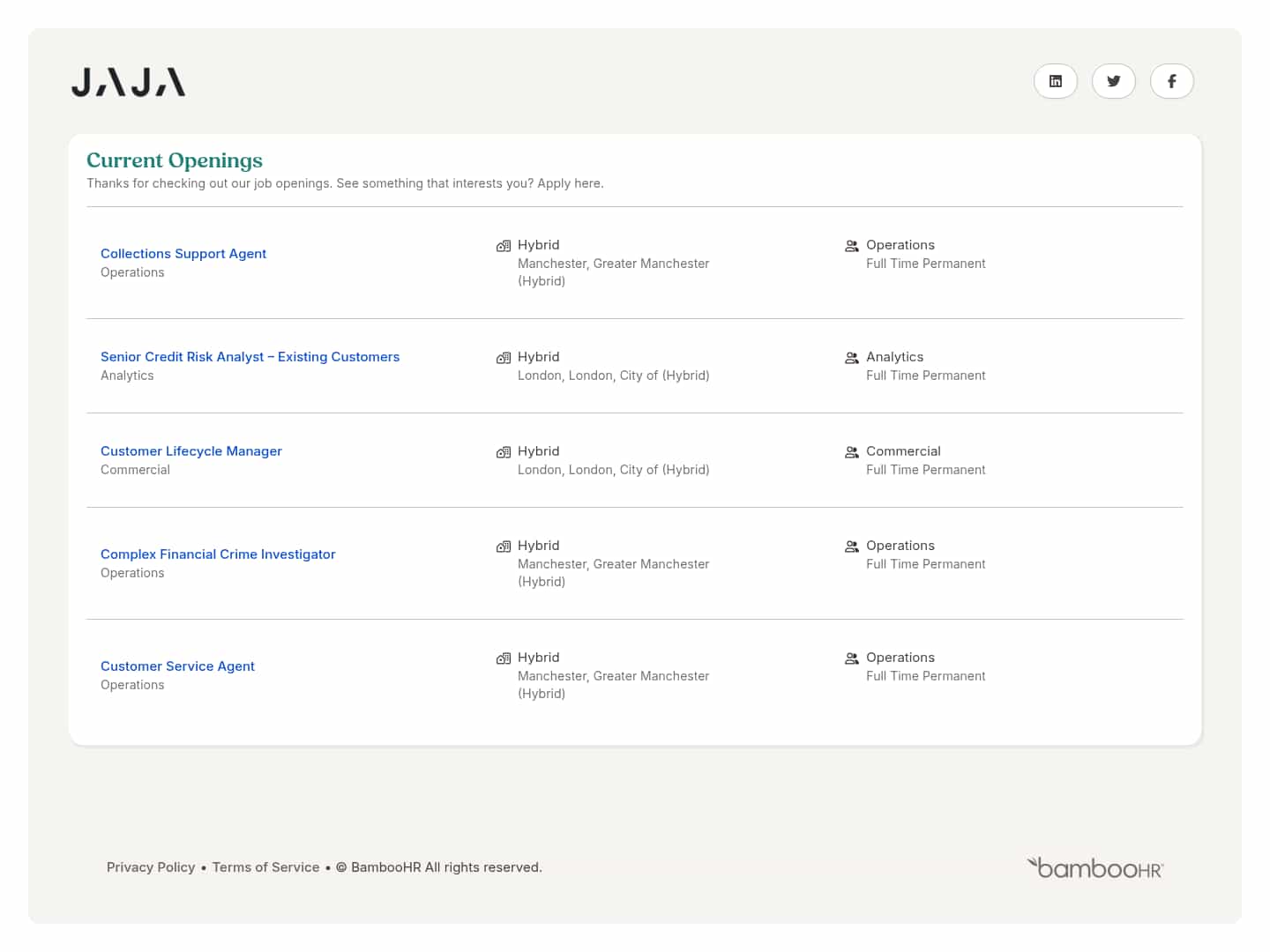Screen dimensions: 1270x952
Task: Open the LinkedIn social icon
Action: pos(1056,81)
